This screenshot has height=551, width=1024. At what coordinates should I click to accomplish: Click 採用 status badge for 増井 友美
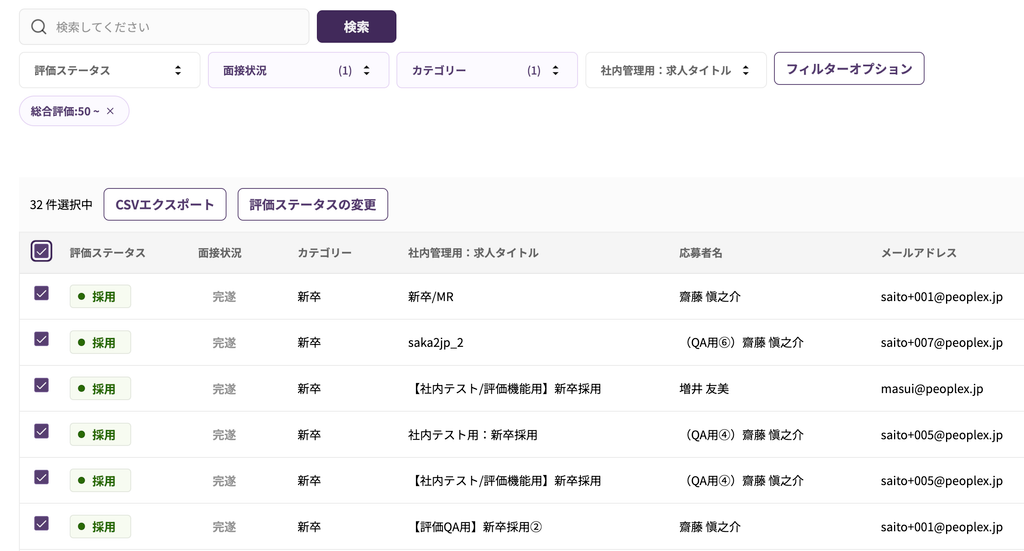pyautogui.click(x=100, y=389)
